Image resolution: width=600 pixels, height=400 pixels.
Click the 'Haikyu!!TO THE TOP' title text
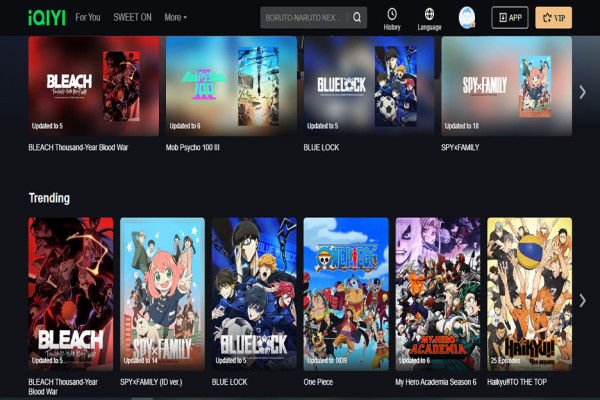517,382
